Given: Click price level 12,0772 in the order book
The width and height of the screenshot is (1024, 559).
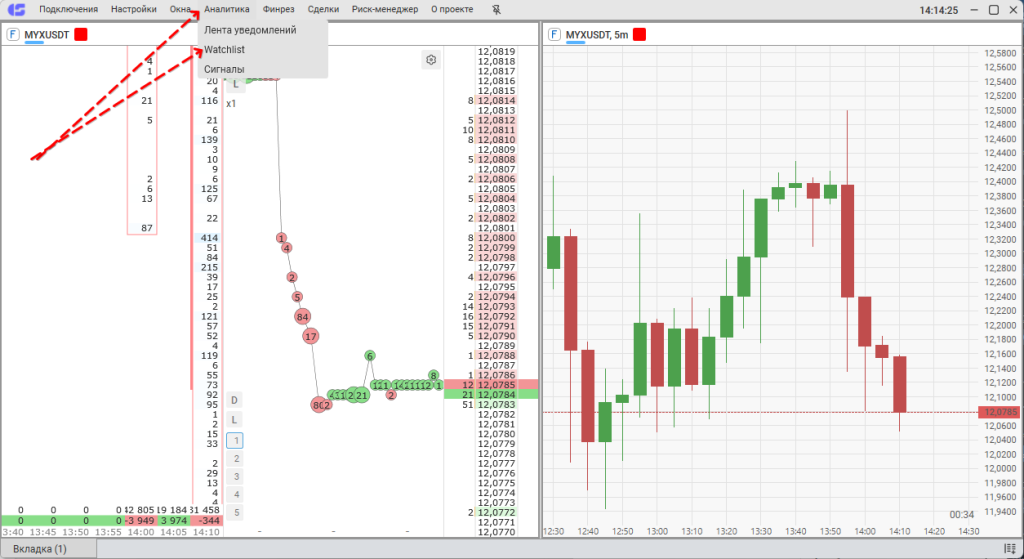Looking at the screenshot, I should pyautogui.click(x=496, y=512).
